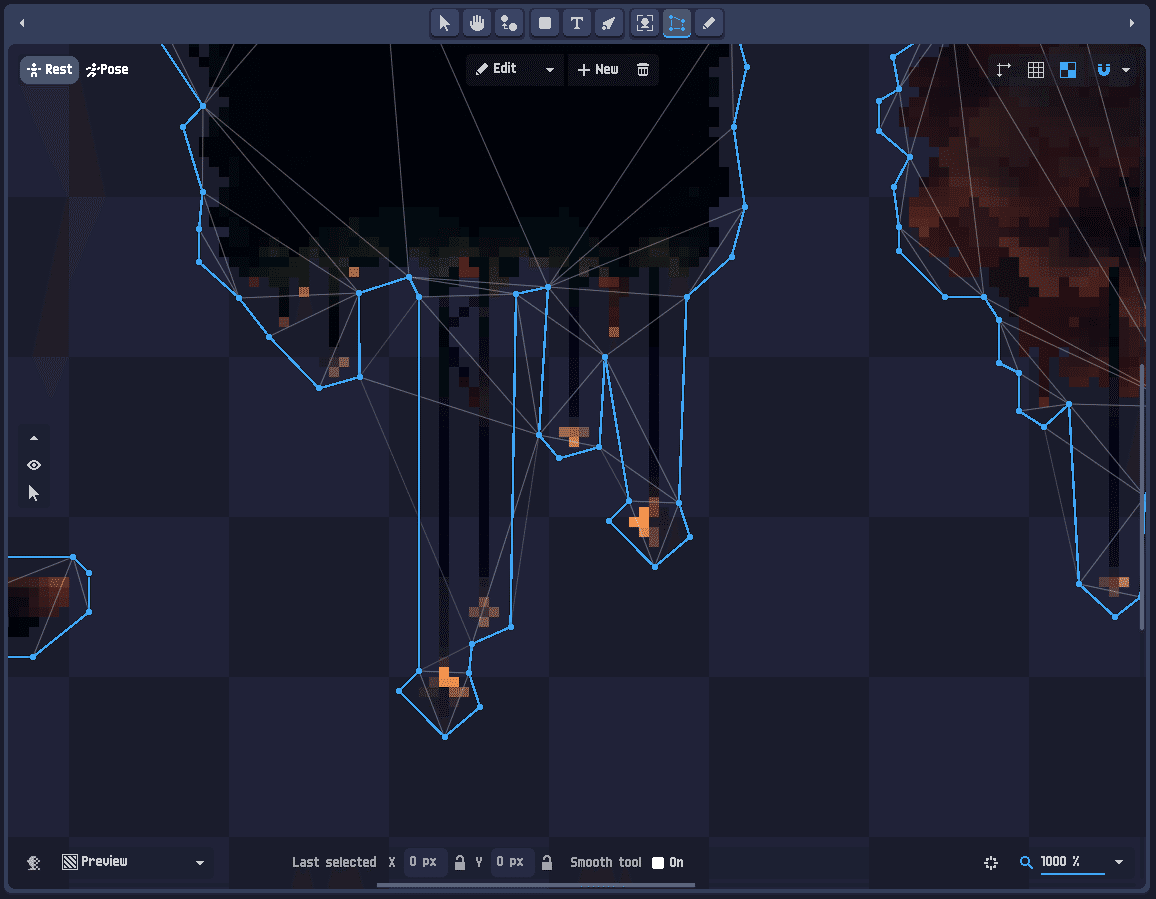This screenshot has width=1156, height=899.
Task: Toggle the eye visibility icon
Action: pos(34,465)
